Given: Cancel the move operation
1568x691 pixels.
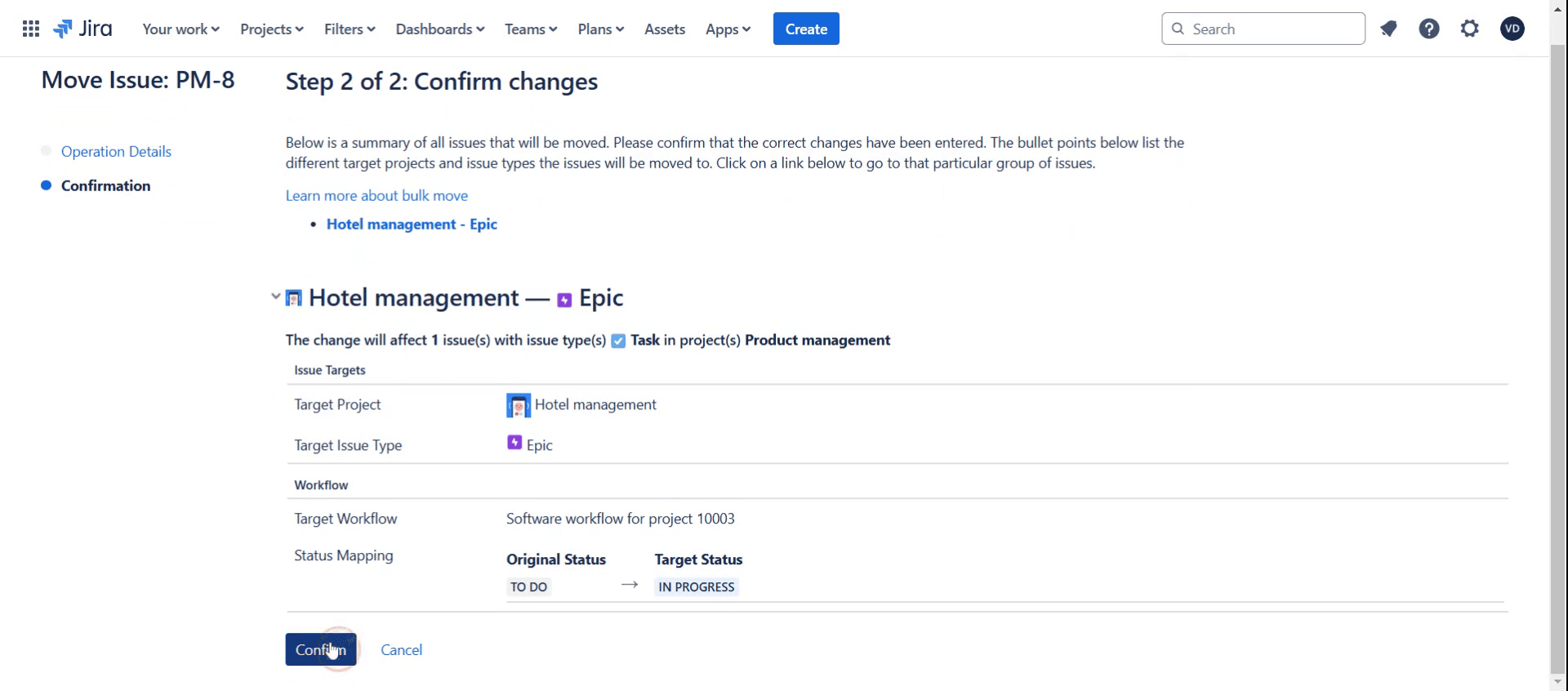Looking at the screenshot, I should click(x=402, y=650).
